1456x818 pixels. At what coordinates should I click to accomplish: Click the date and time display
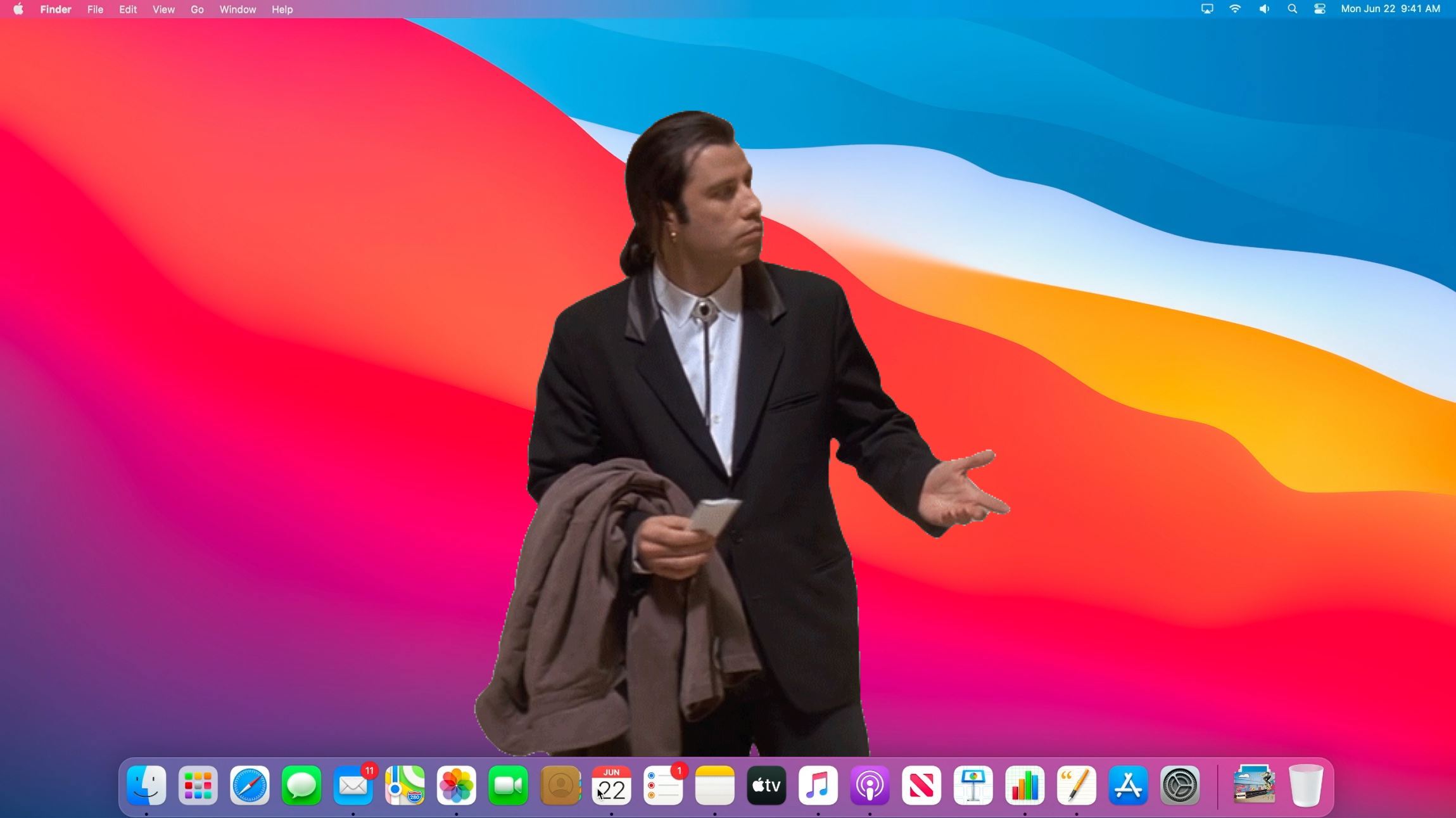coord(1390,9)
